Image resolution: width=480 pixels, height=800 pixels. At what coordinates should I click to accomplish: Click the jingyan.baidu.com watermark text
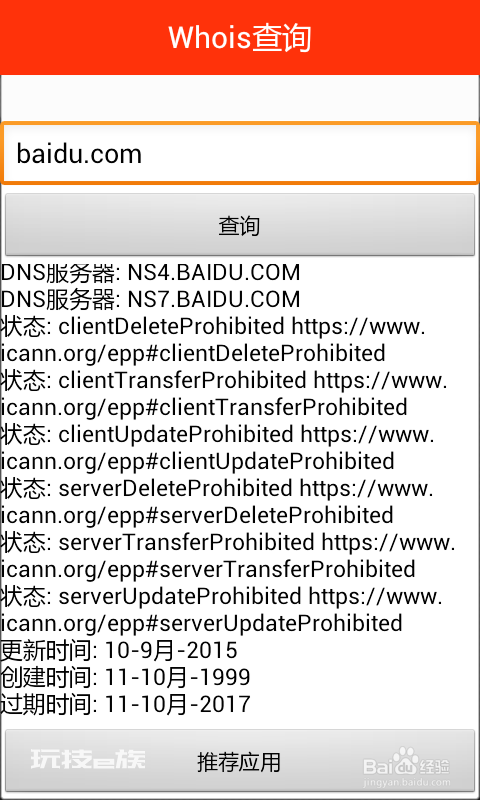coord(407,782)
